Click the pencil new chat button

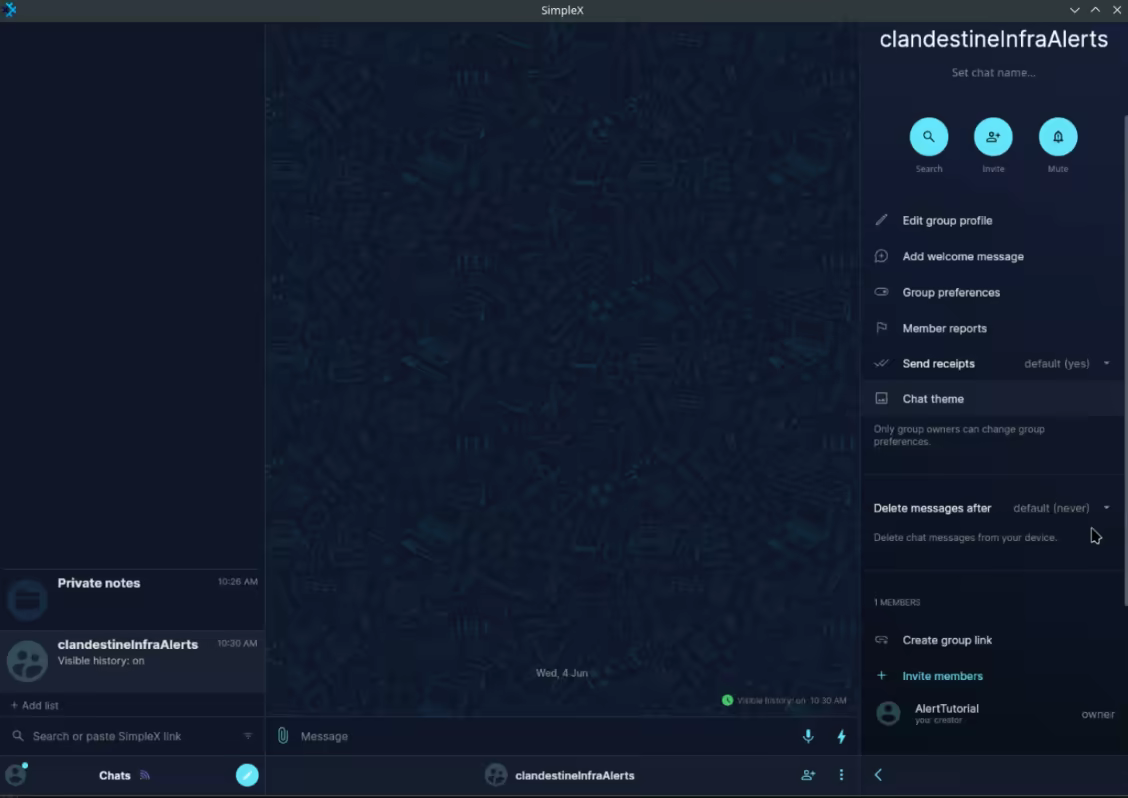[247, 775]
